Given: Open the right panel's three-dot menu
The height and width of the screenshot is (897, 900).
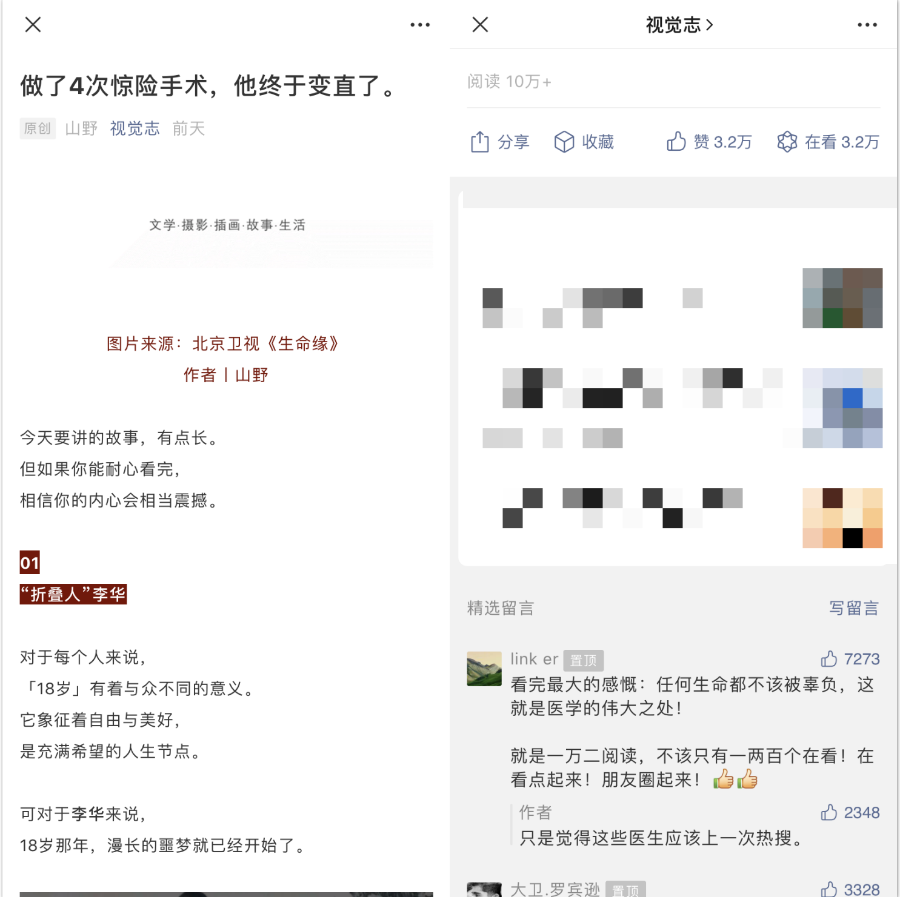Looking at the screenshot, I should click(867, 25).
